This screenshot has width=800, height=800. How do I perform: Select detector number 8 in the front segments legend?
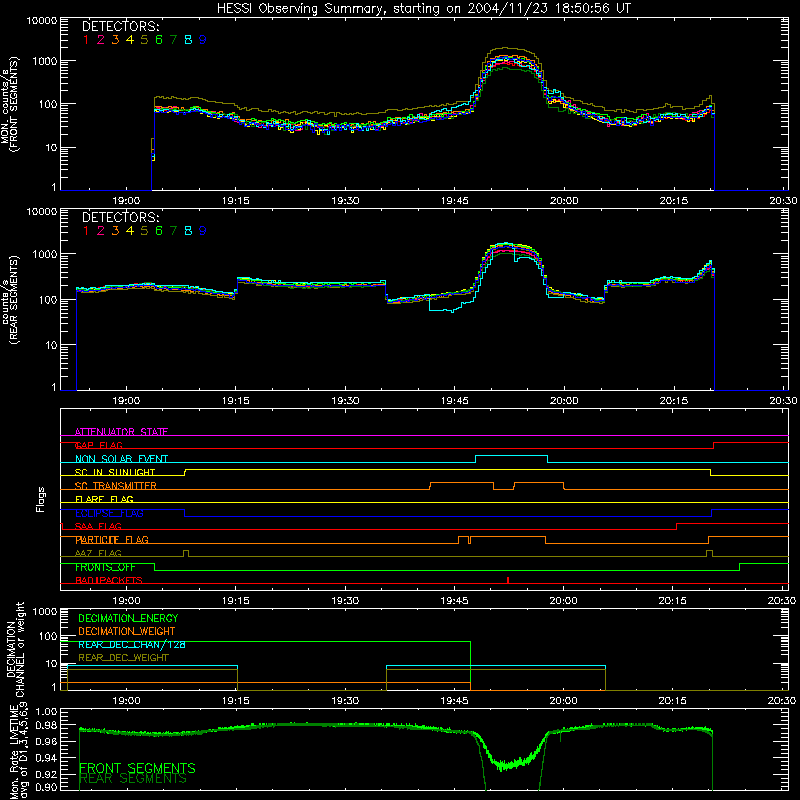[188, 40]
